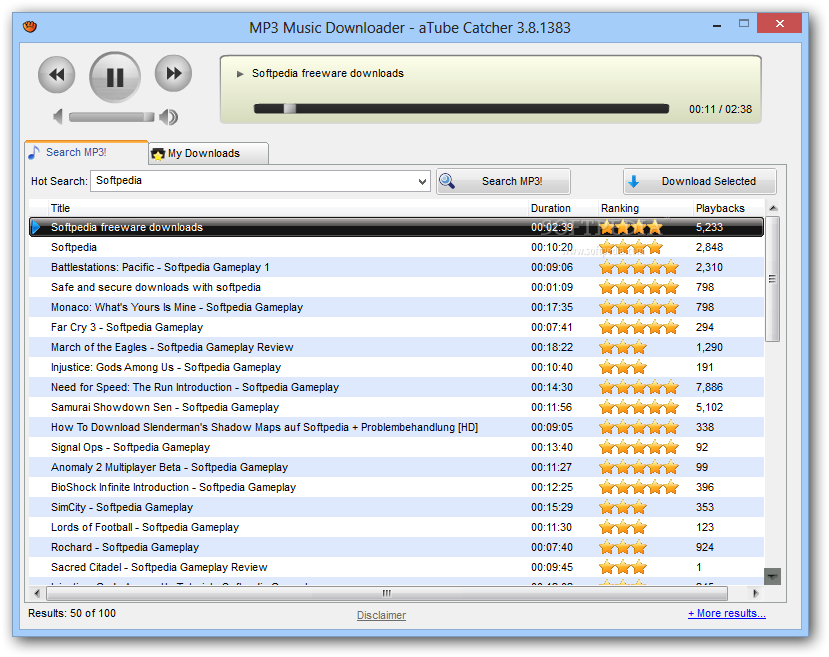Select 'Battlestations: Pacific - Softpedia Gameplay 1'
Viewport: 829px width, 657px height.
[397, 267]
